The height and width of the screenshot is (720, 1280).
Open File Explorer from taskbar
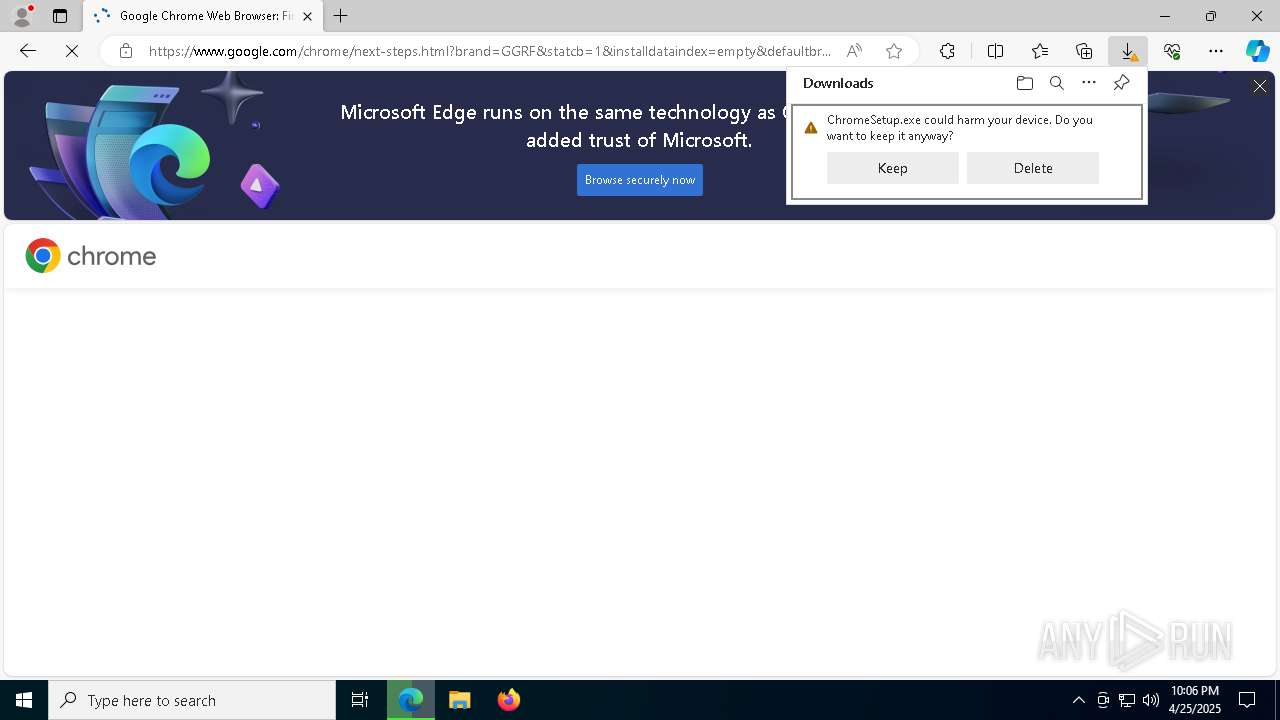(x=460, y=700)
